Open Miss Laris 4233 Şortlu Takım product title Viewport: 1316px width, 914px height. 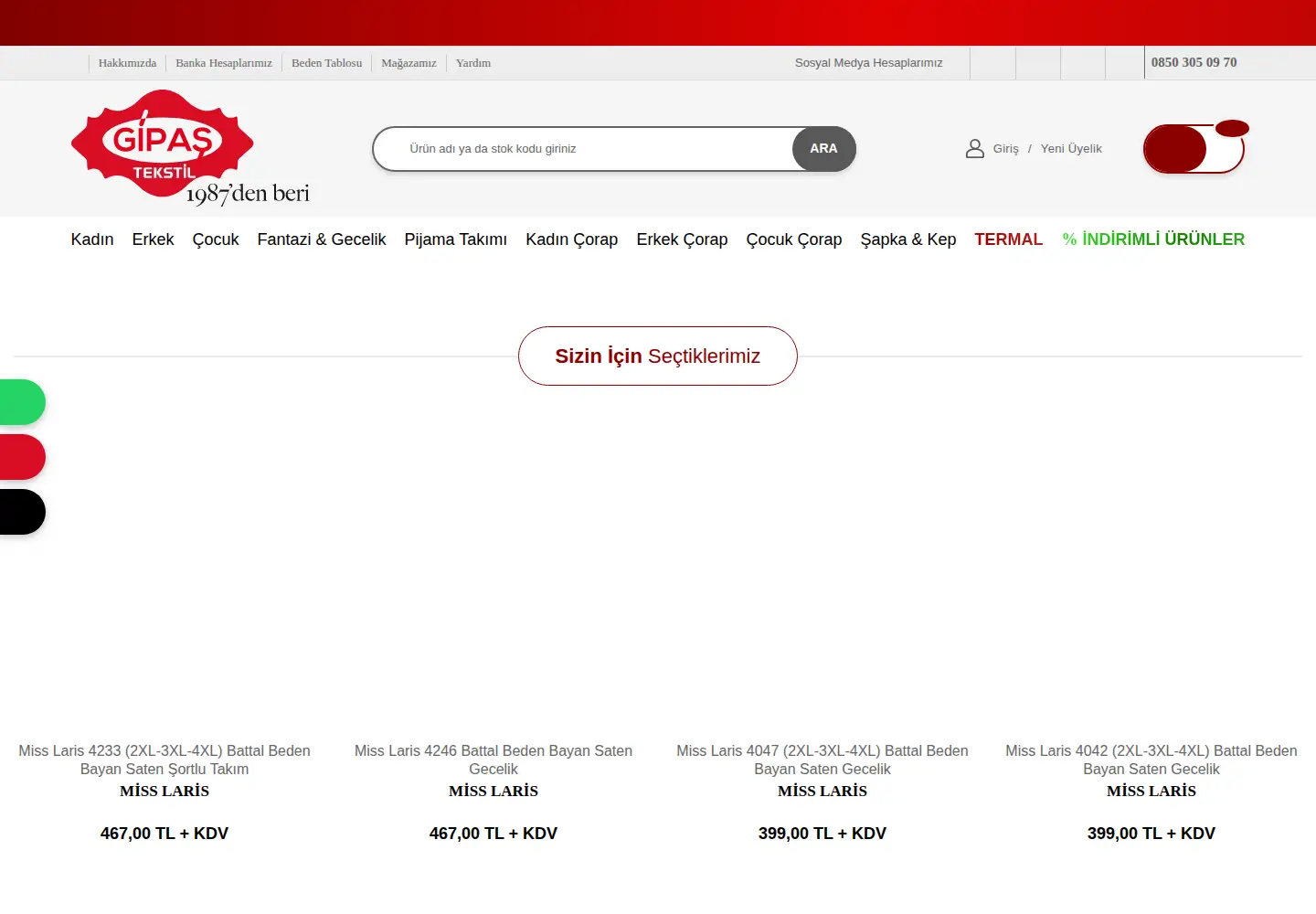164,760
